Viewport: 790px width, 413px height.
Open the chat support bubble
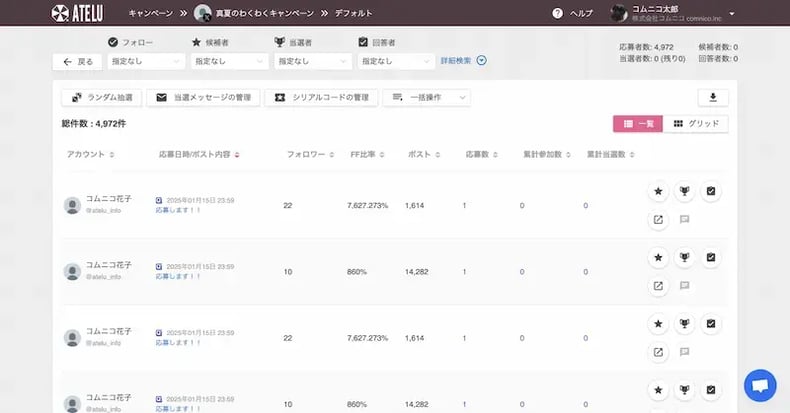[x=759, y=386]
